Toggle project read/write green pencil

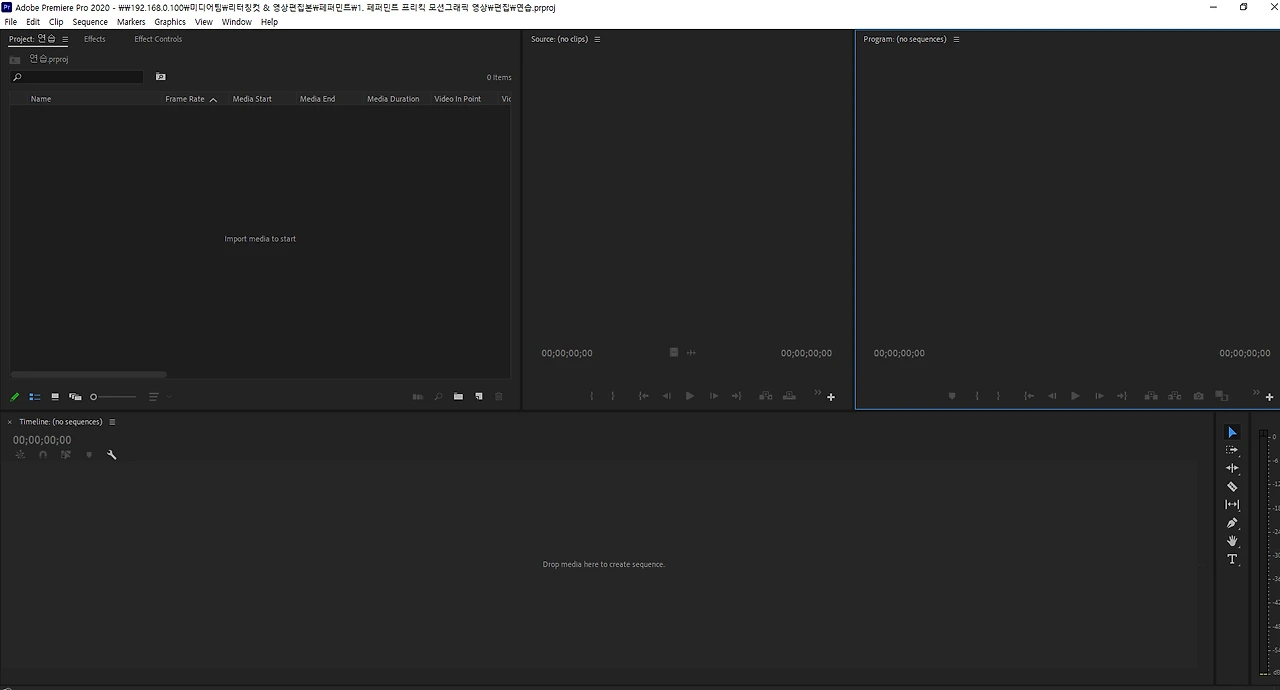coord(15,397)
